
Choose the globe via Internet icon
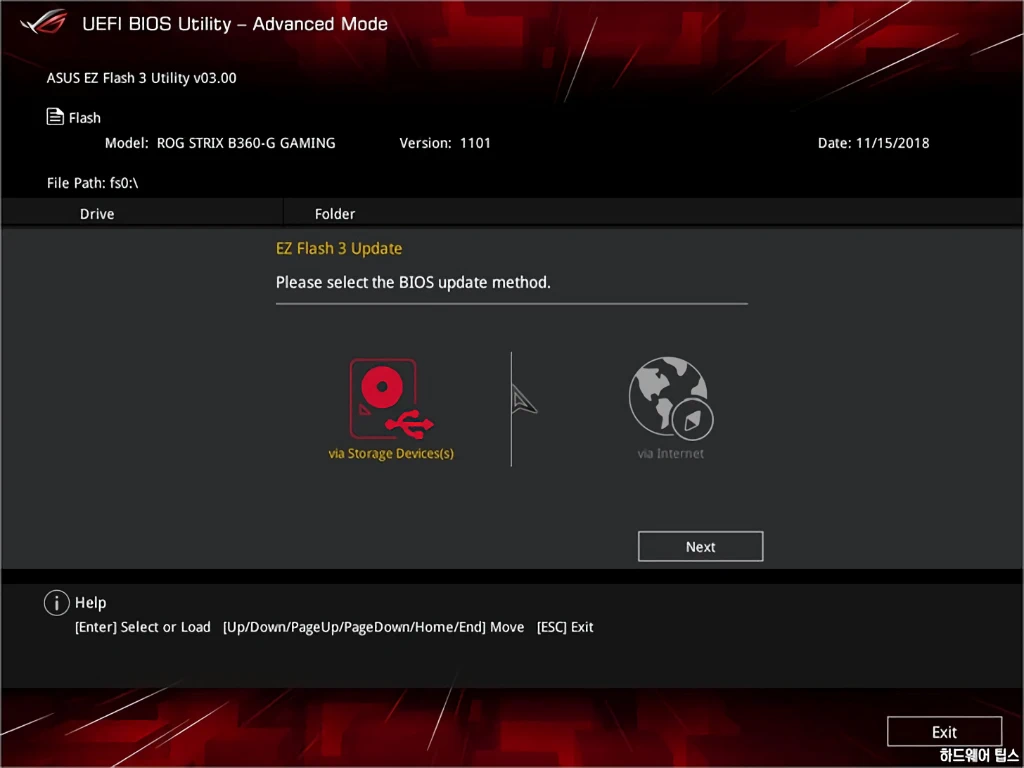671,398
